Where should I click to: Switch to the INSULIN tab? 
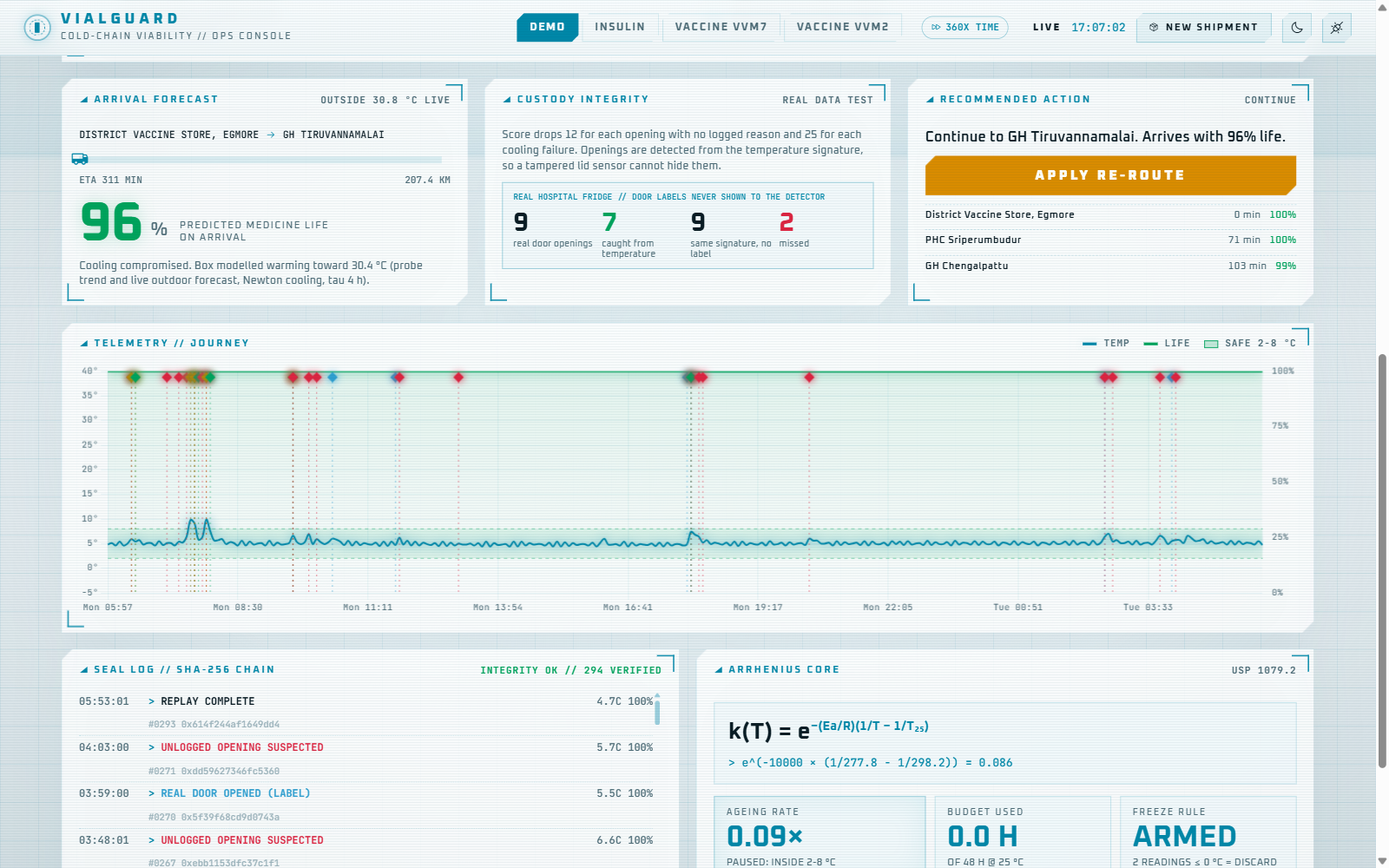620,27
